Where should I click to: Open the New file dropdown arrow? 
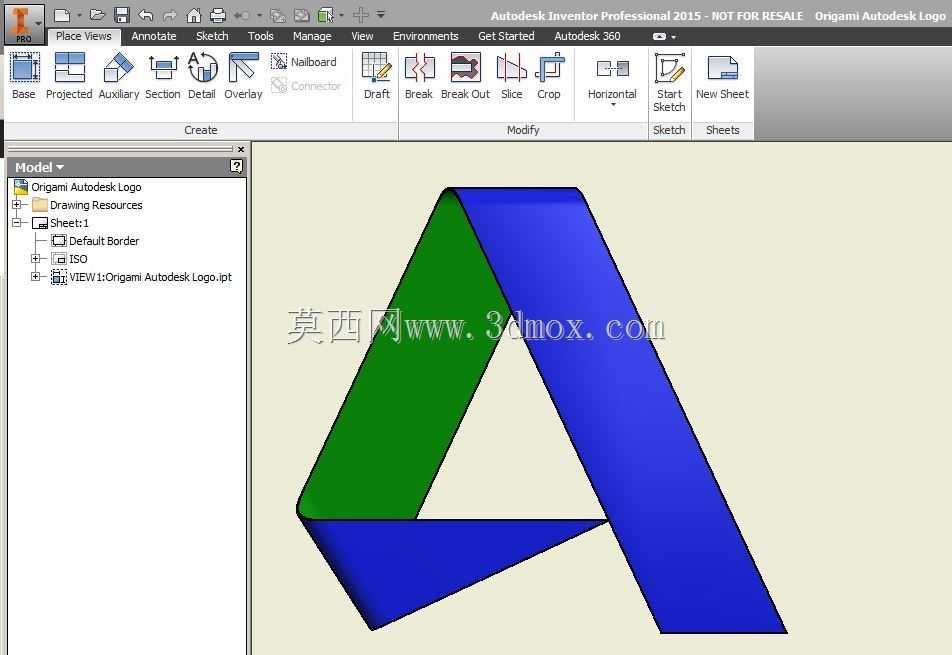(x=78, y=16)
